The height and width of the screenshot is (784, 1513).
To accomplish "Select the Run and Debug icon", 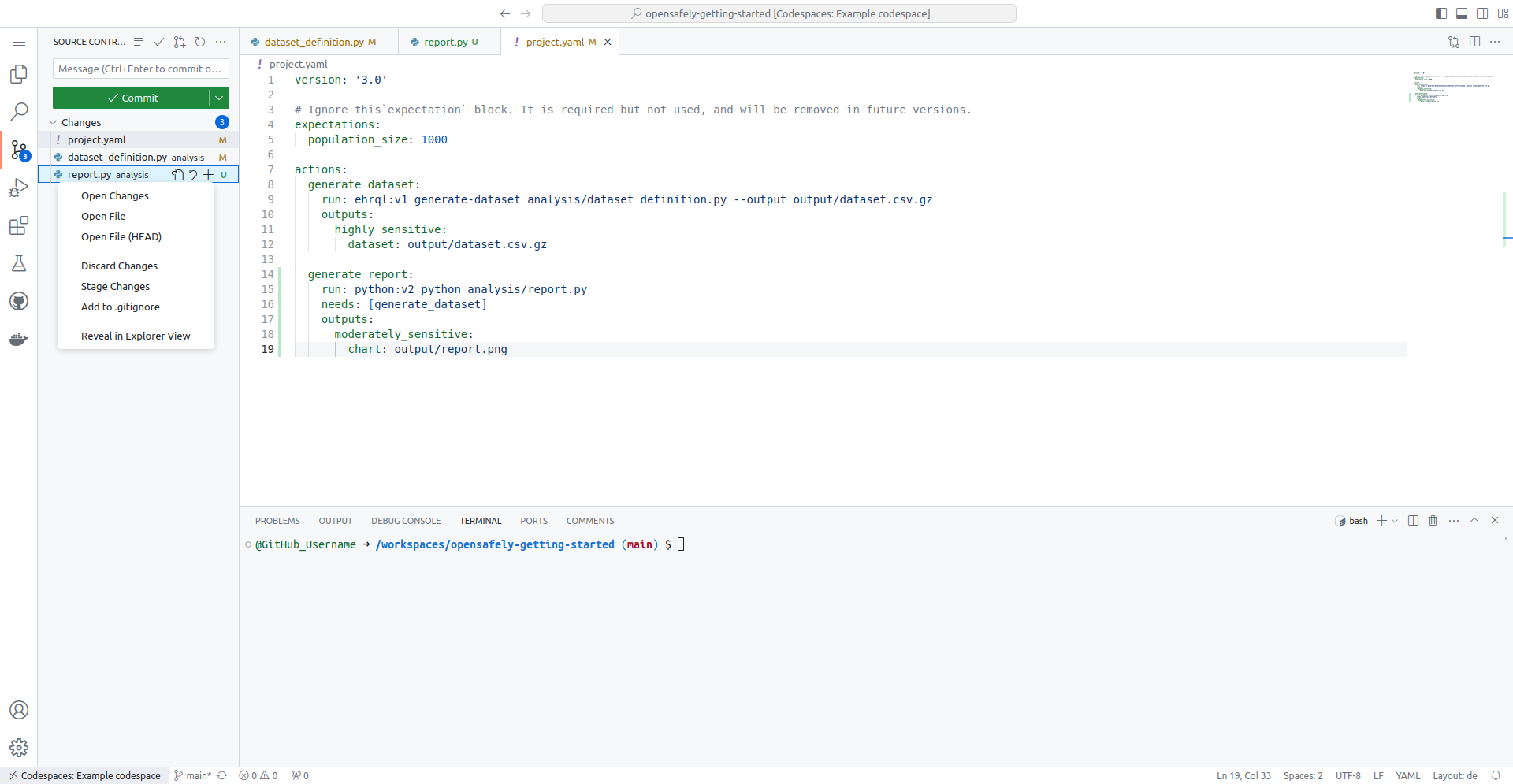I will coord(19,188).
